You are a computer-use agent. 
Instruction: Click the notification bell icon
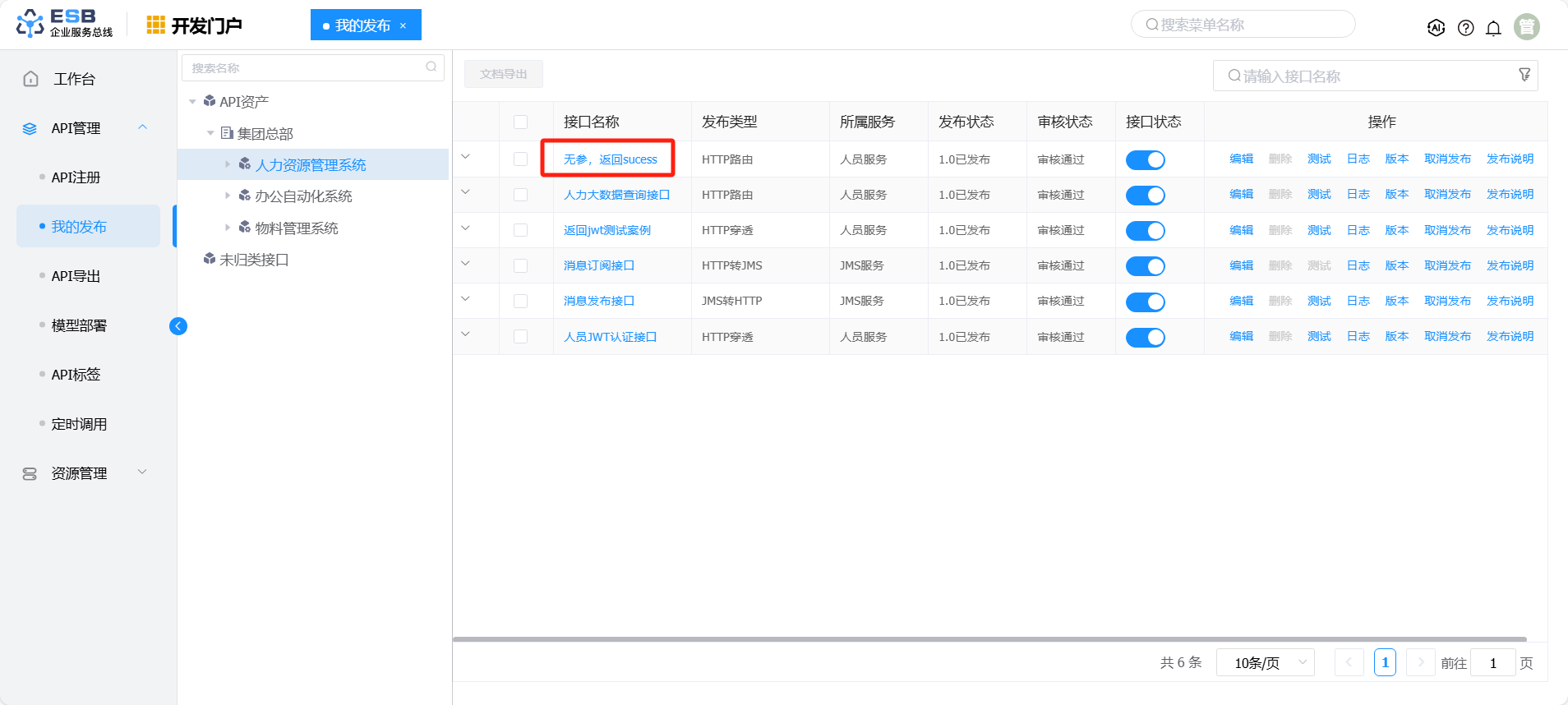(x=1493, y=28)
